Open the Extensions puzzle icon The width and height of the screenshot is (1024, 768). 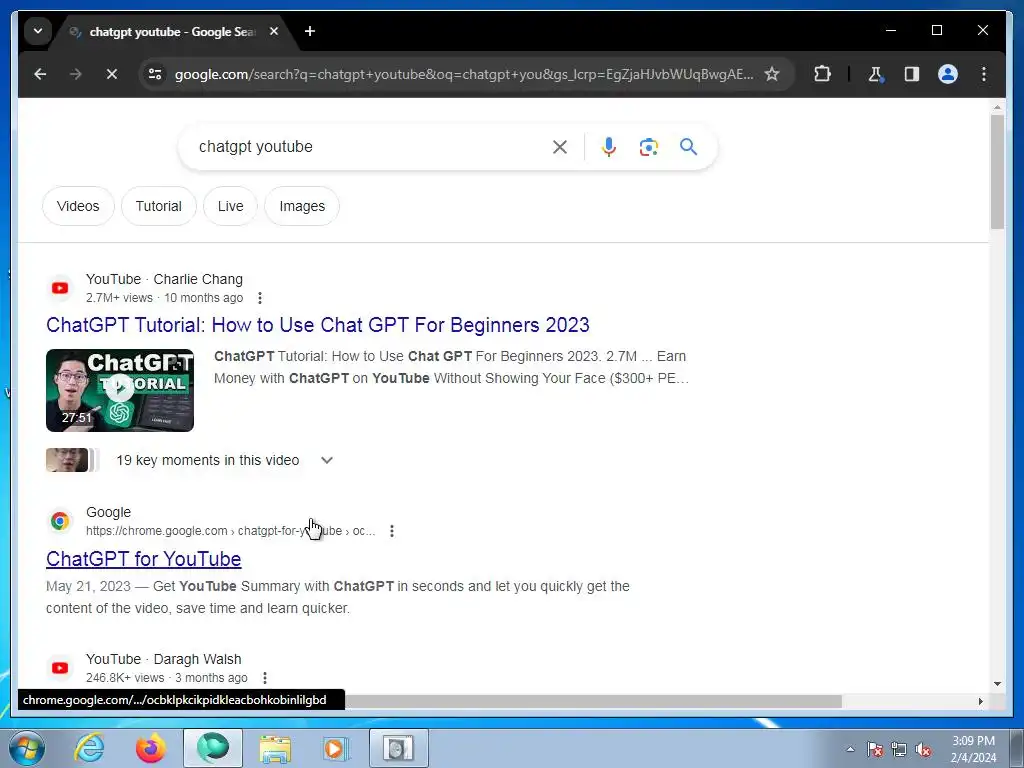point(822,74)
